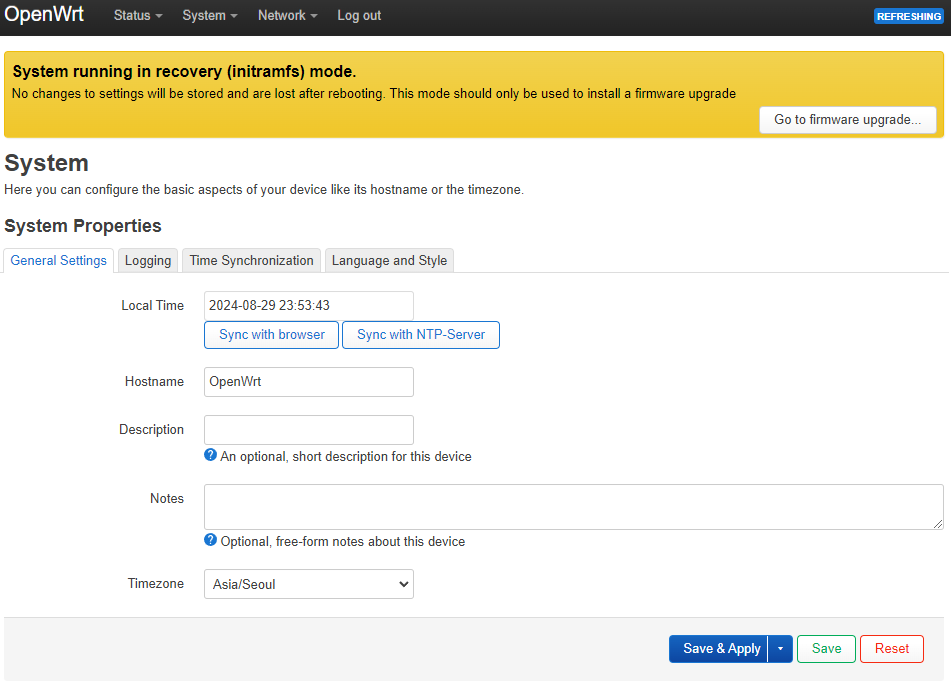This screenshot has height=688, width=951.
Task: Open the Network dropdown menu
Action: click(287, 16)
